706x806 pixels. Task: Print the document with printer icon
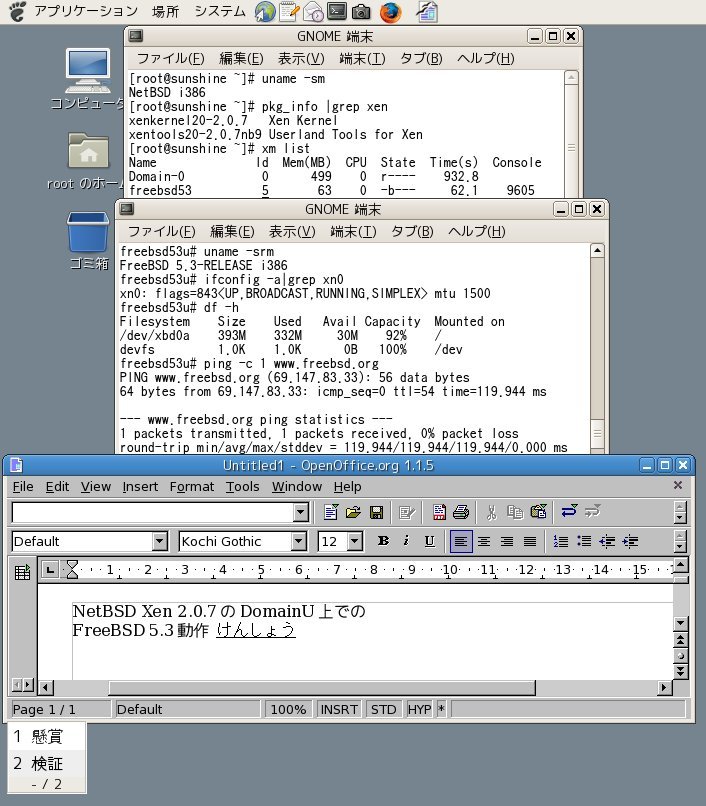461,512
